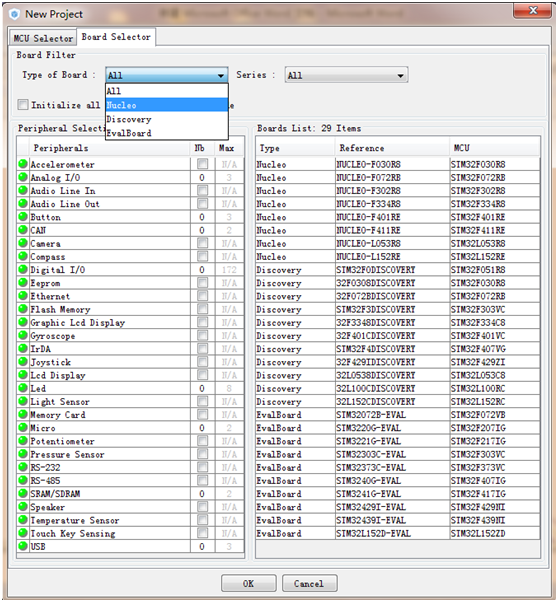The image size is (558, 602).
Task: Sort boards by the Reference column header
Action: click(392, 148)
